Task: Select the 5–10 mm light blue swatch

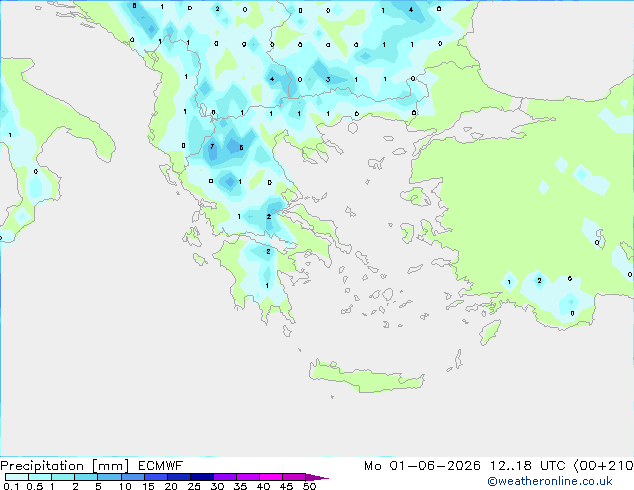Action: [109, 477]
